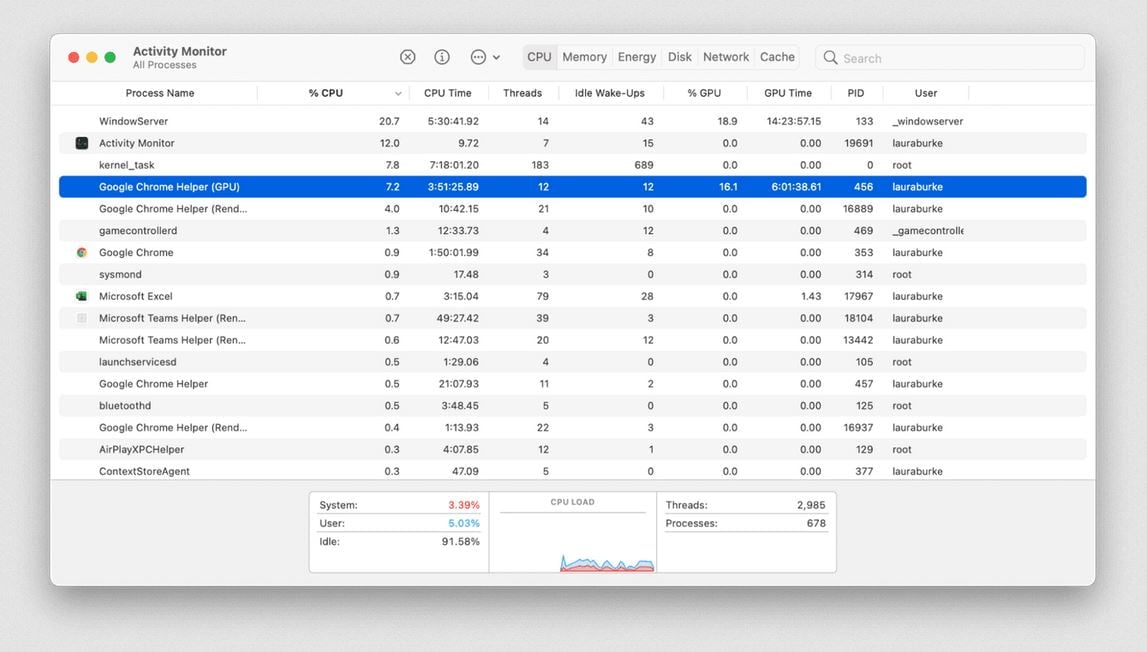The width and height of the screenshot is (1147, 652).
Task: Minimize the Activity Monitor window
Action: (x=92, y=57)
